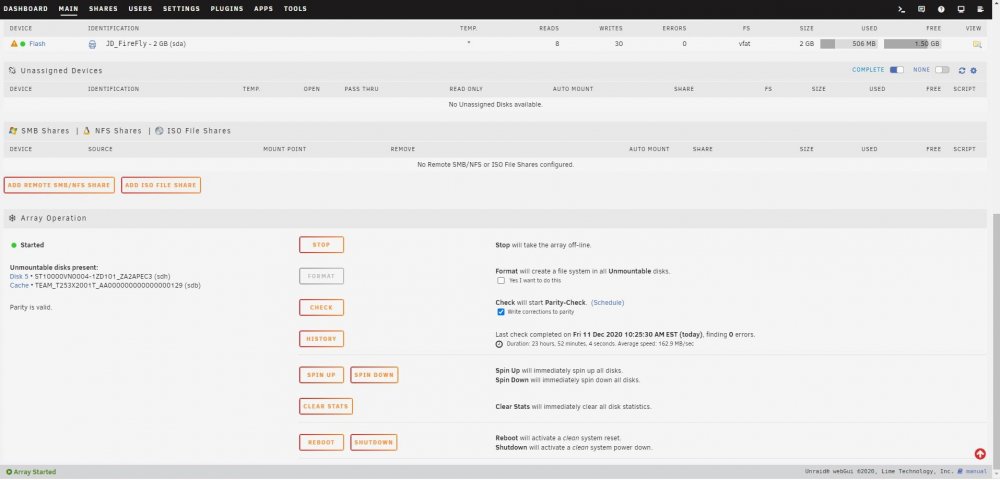Click the Unassigned Devices header icon

[x=13, y=71]
